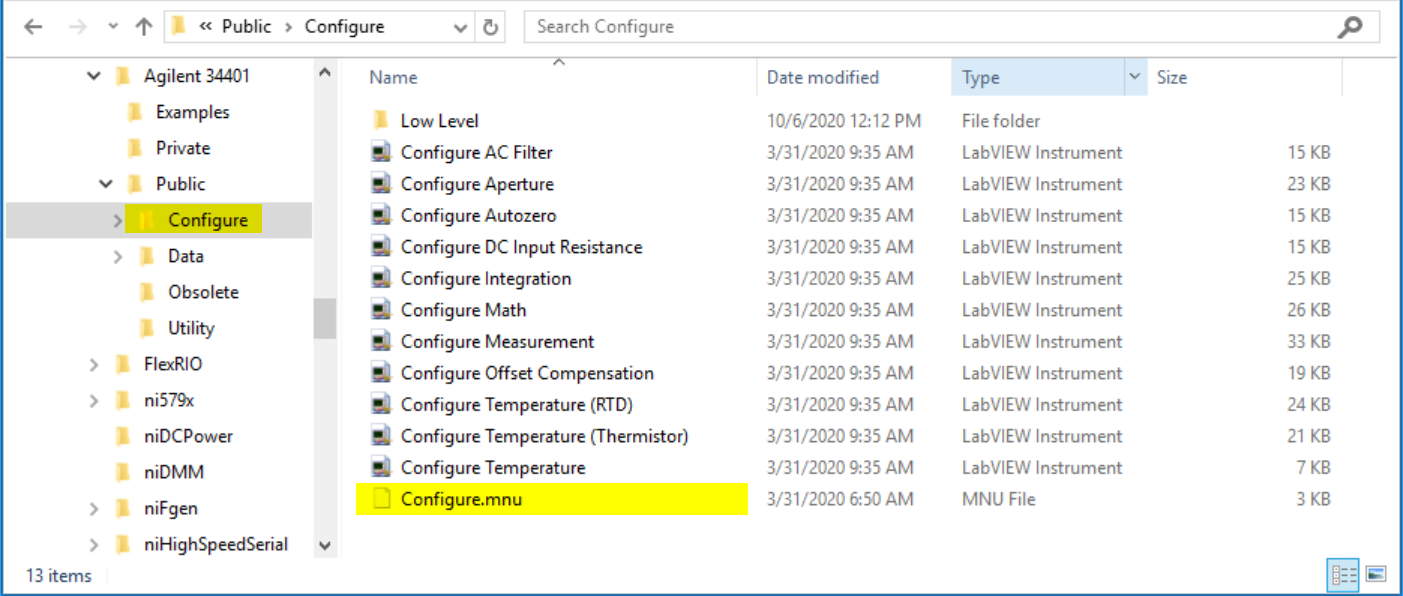Select Configure in the address breadcrumb

[x=344, y=27]
